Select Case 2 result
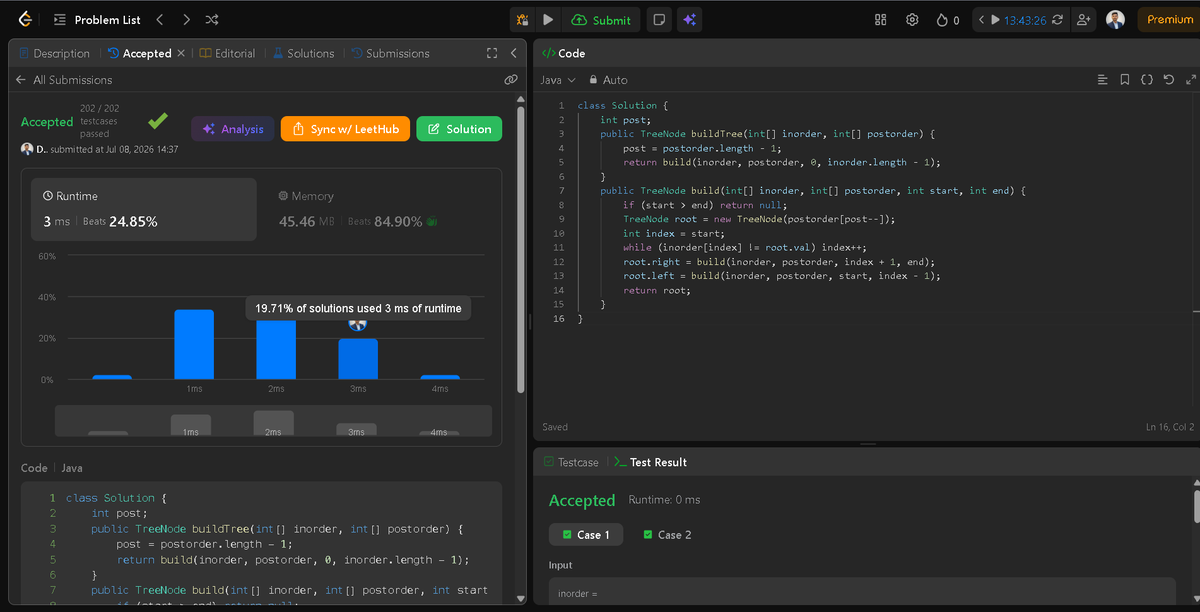Viewport: 1200px width, 612px height. [667, 535]
